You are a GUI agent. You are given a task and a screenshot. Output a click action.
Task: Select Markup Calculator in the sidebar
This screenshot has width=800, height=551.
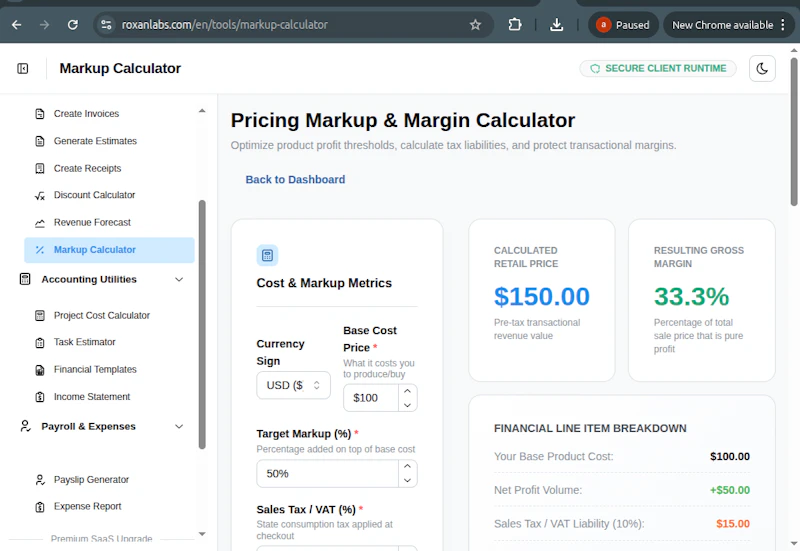109,250
